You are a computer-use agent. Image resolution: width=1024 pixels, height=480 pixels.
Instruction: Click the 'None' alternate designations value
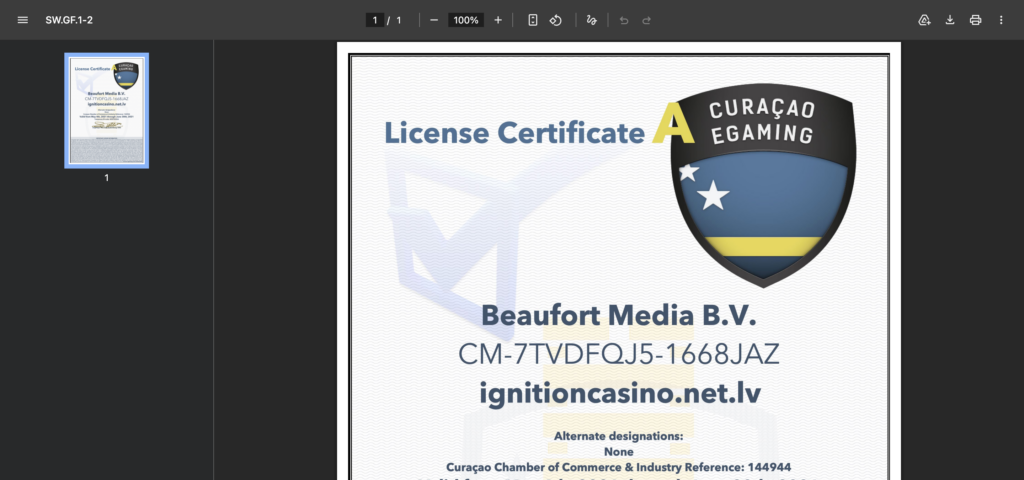coord(618,451)
